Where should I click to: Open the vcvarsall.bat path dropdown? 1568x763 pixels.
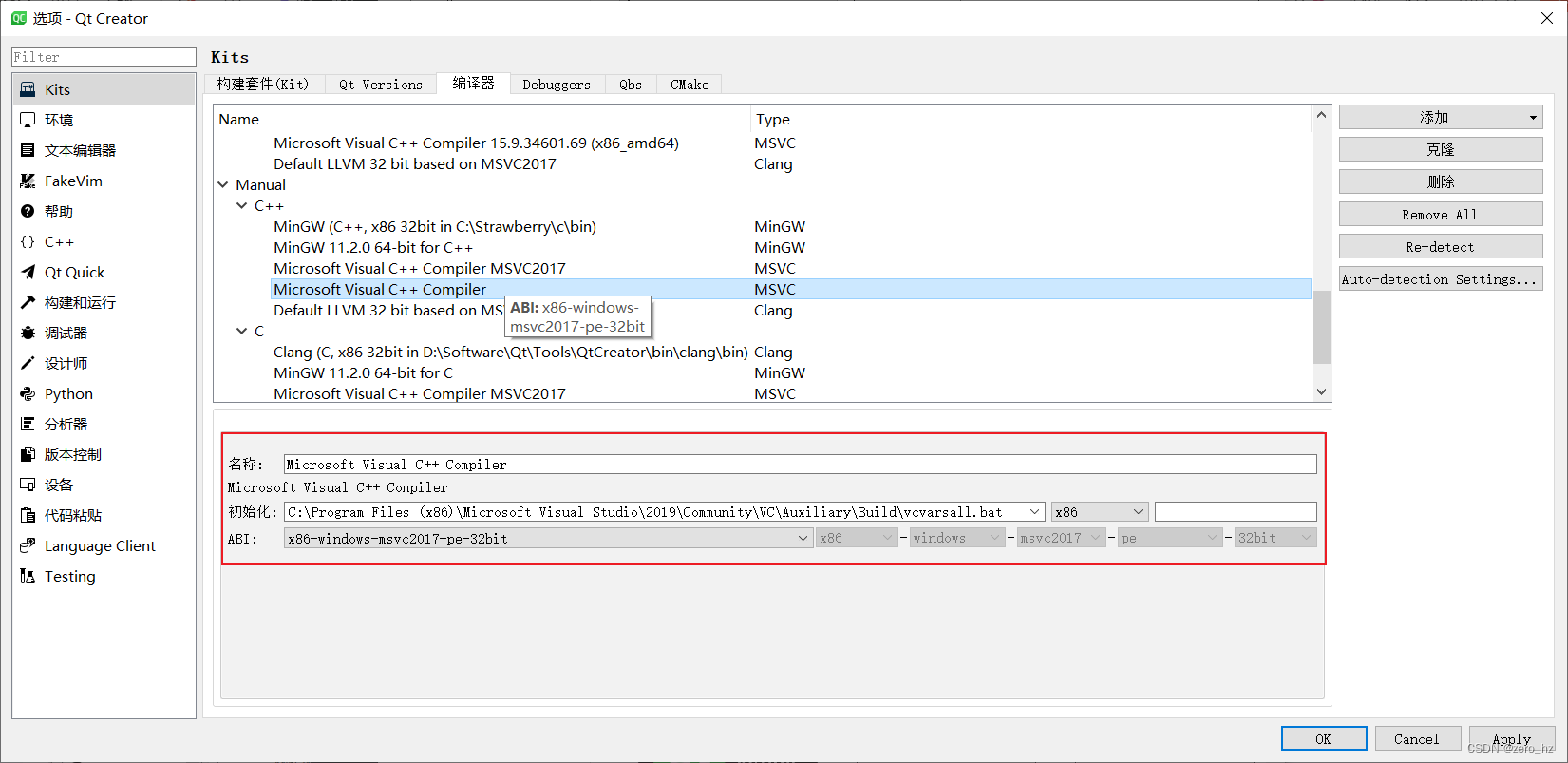point(1034,512)
